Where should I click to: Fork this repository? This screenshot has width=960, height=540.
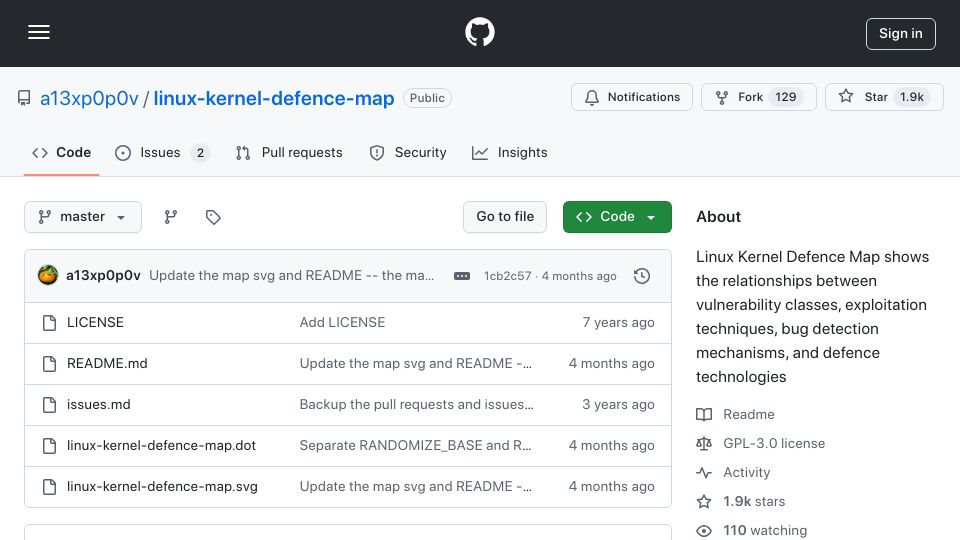pyautogui.click(x=759, y=97)
